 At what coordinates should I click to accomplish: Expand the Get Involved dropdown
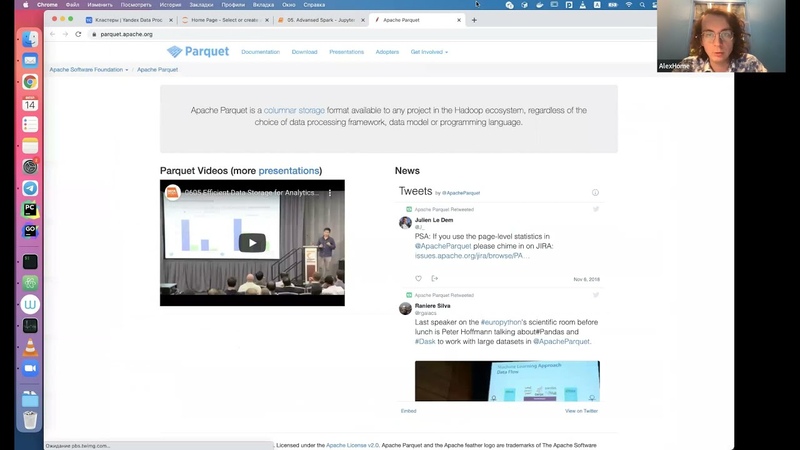pyautogui.click(x=429, y=52)
